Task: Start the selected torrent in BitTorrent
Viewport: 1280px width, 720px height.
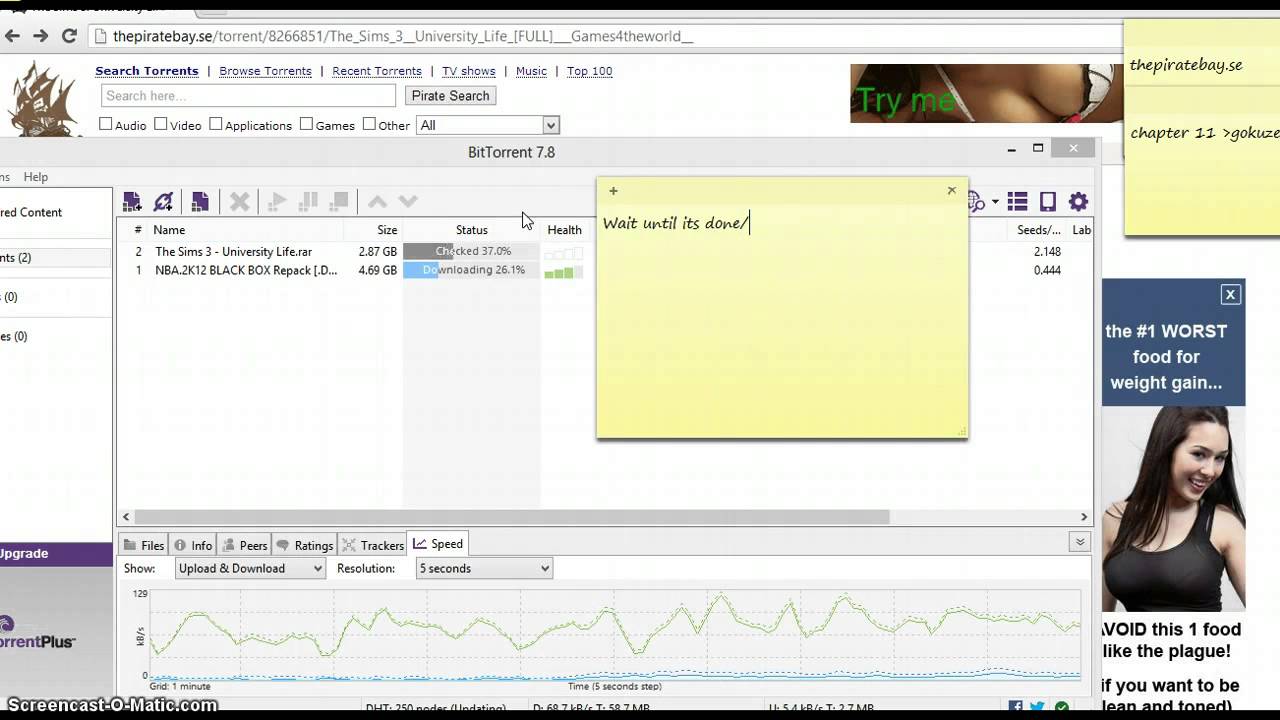Action: tap(278, 202)
